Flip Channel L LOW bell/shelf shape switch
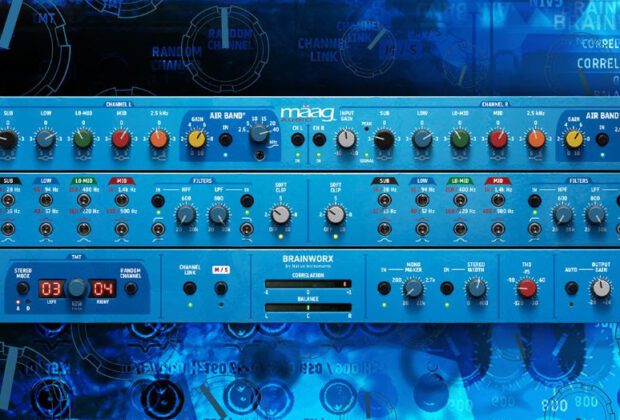This screenshot has width=620, height=420. coord(45,229)
